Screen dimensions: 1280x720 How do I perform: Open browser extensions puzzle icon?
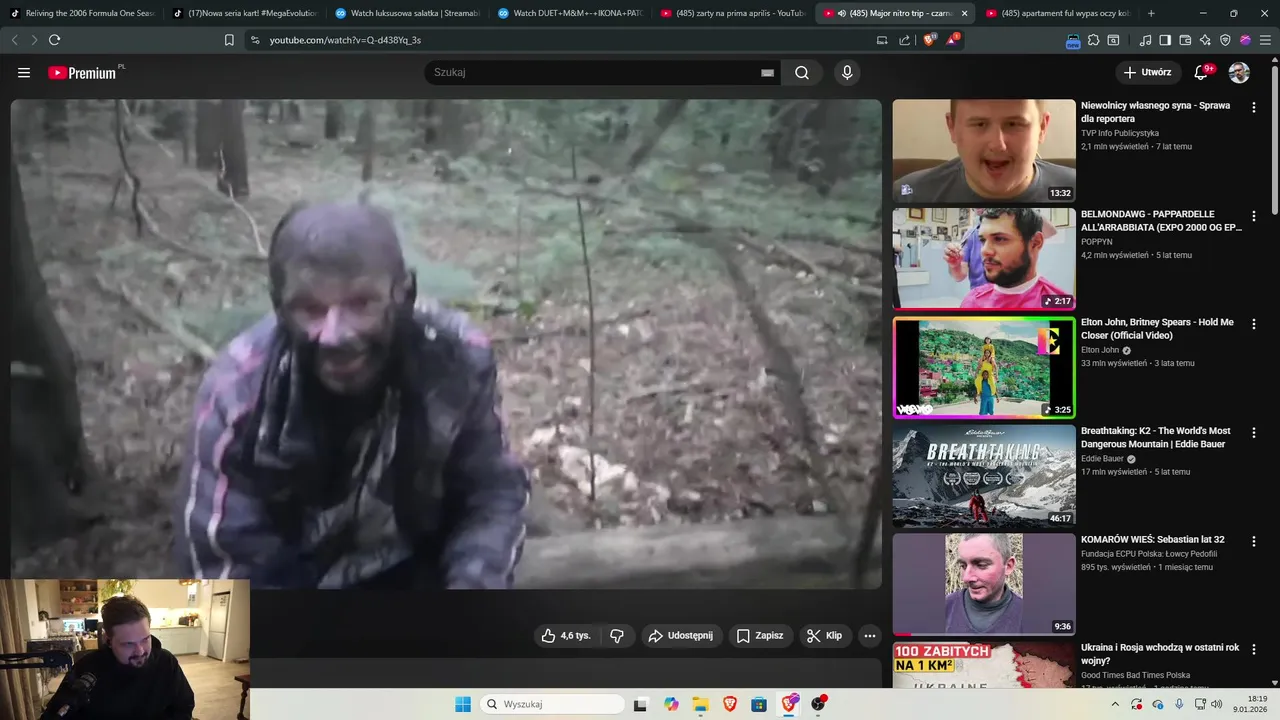pyautogui.click(x=1094, y=40)
